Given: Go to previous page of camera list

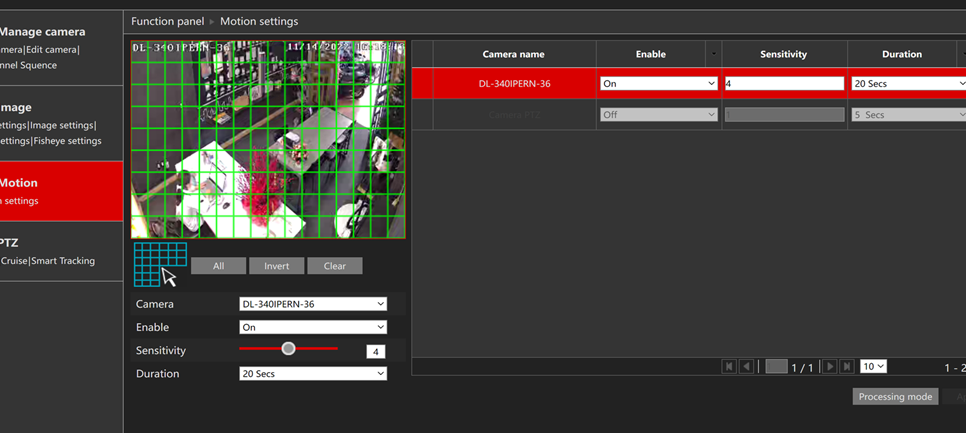Looking at the screenshot, I should [x=746, y=366].
